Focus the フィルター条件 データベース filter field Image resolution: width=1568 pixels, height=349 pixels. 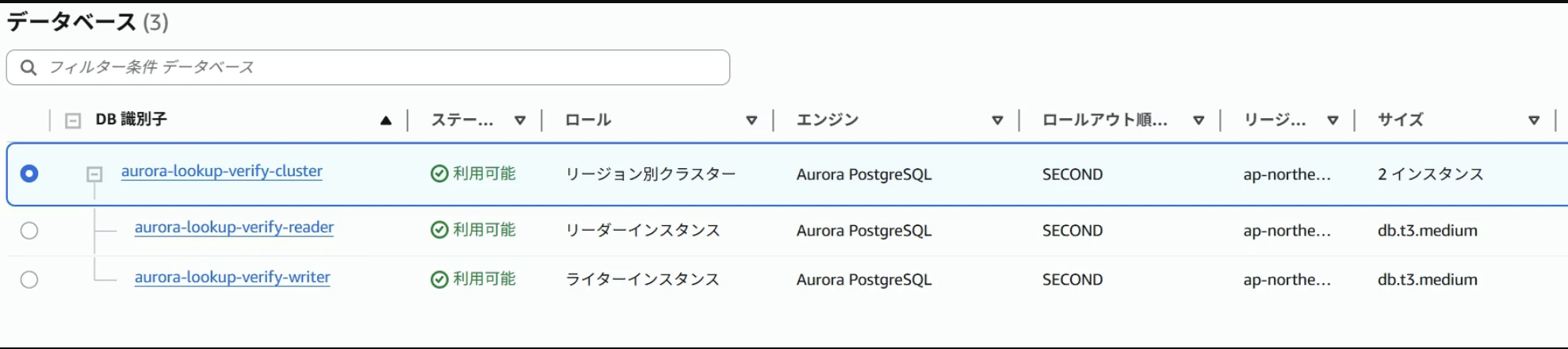click(x=368, y=67)
